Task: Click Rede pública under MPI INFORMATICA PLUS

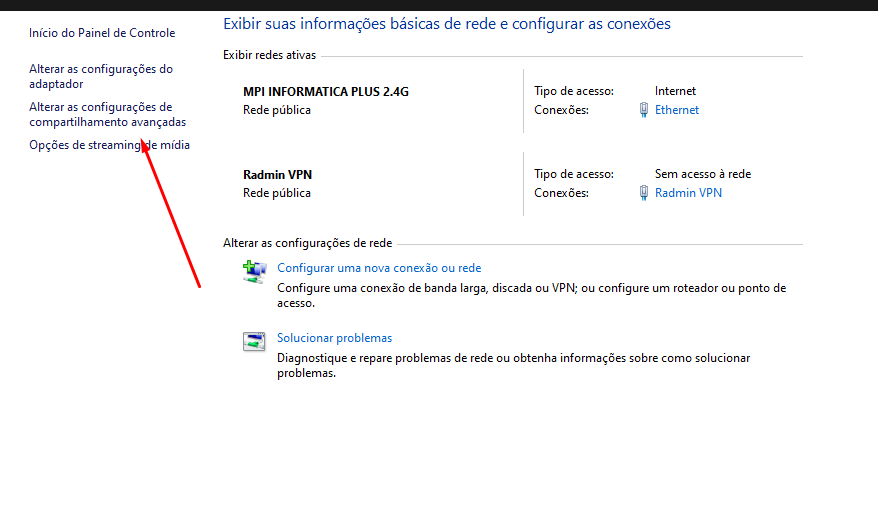Action: pyautogui.click(x=277, y=110)
